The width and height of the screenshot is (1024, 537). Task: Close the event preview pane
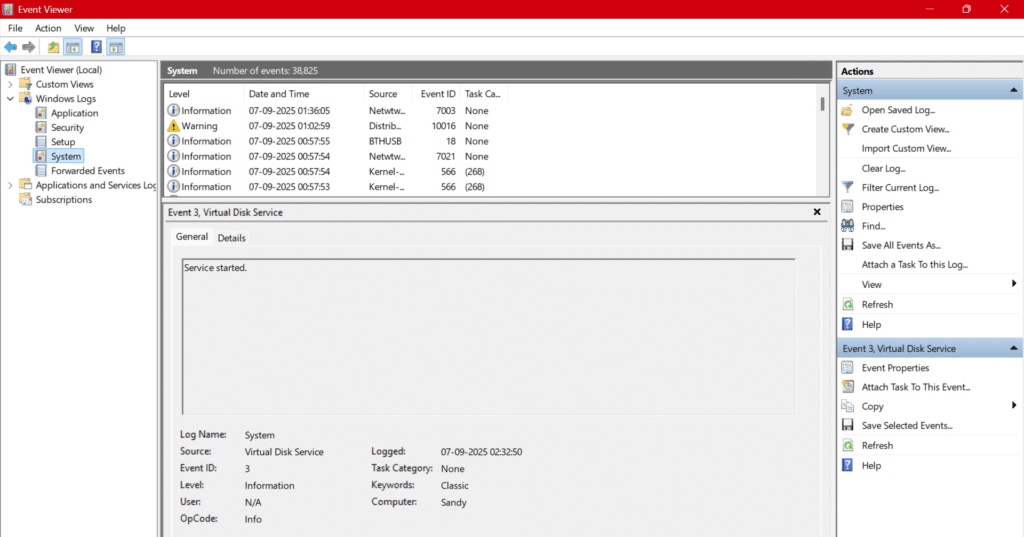coord(816,212)
